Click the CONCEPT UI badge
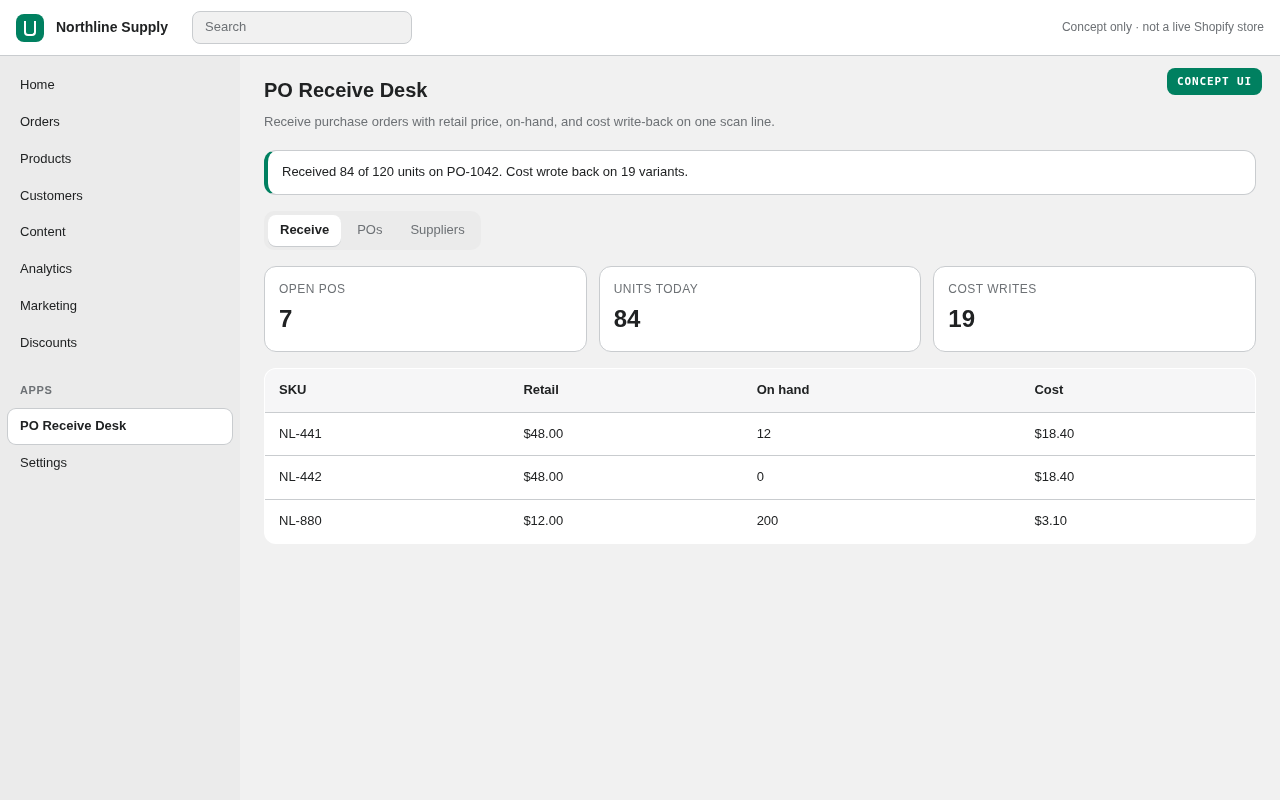This screenshot has width=1280, height=800. [x=1214, y=81]
